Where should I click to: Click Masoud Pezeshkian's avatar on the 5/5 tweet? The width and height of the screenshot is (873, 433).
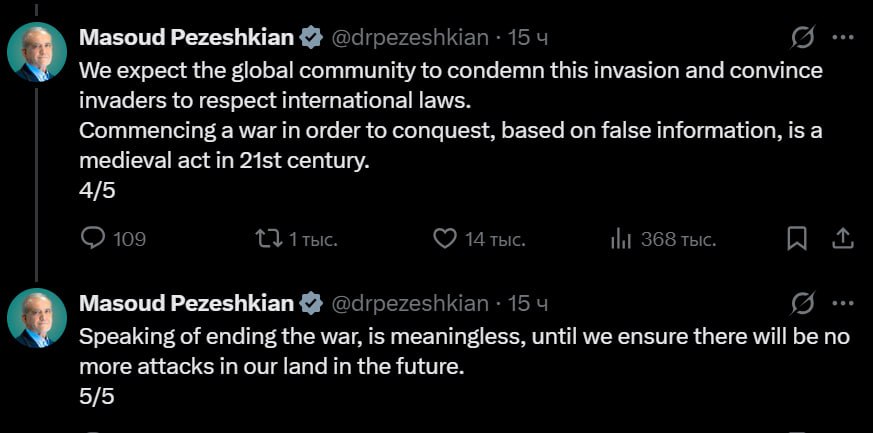coord(37,317)
